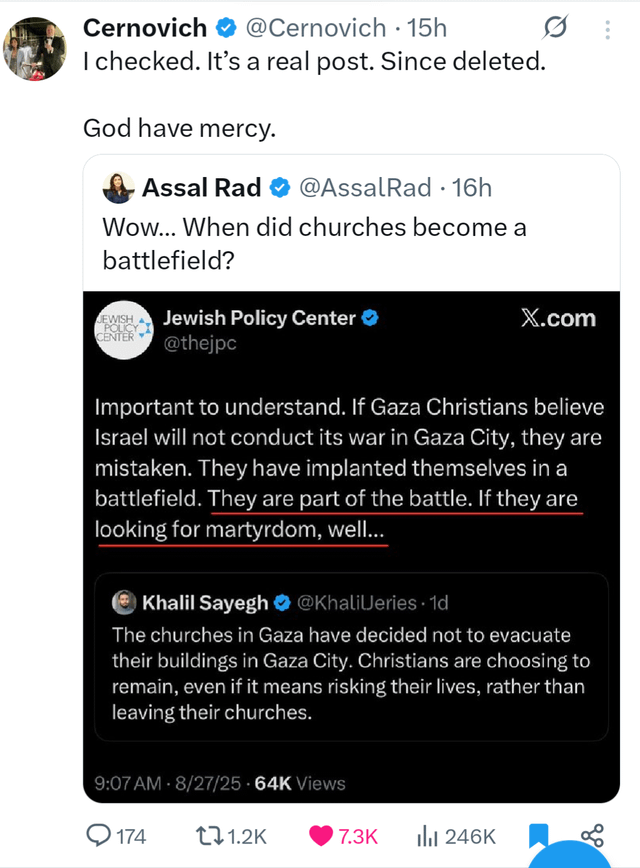This screenshot has width=640, height=868.
Task: Toggle the bookmark on this post
Action: [x=539, y=836]
